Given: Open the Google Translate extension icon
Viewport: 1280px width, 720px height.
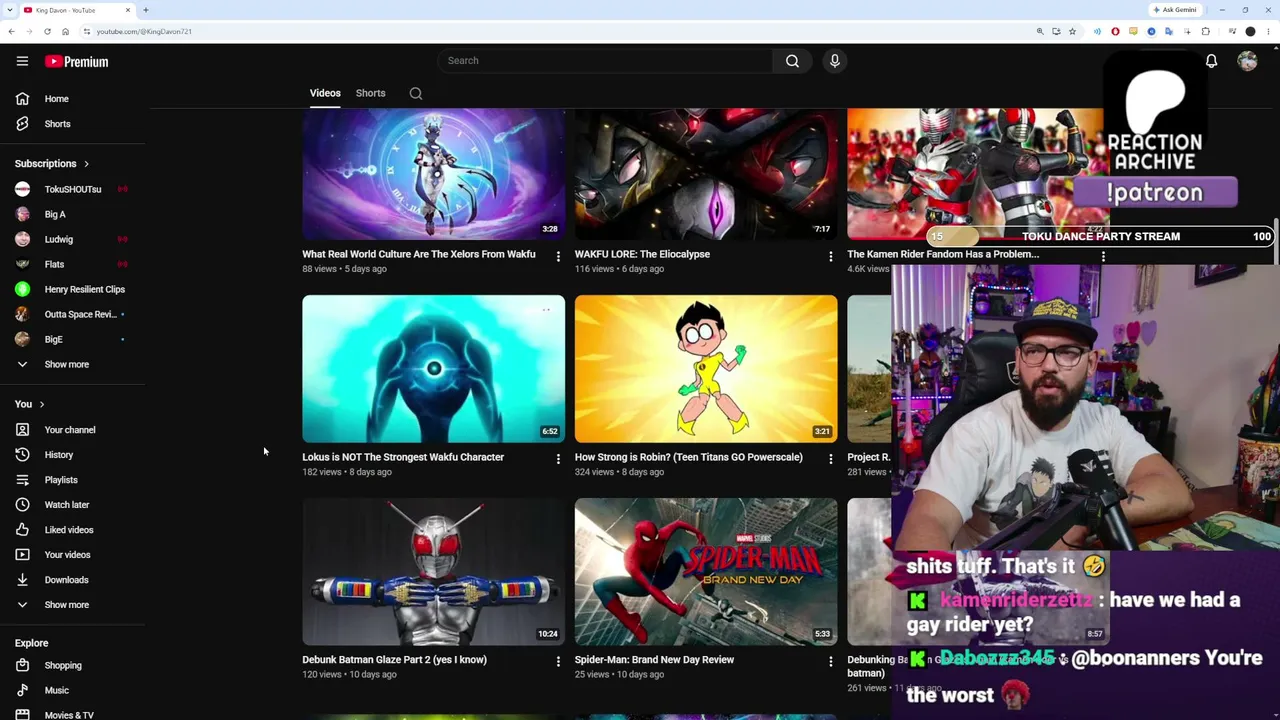Looking at the screenshot, I should tap(1169, 31).
